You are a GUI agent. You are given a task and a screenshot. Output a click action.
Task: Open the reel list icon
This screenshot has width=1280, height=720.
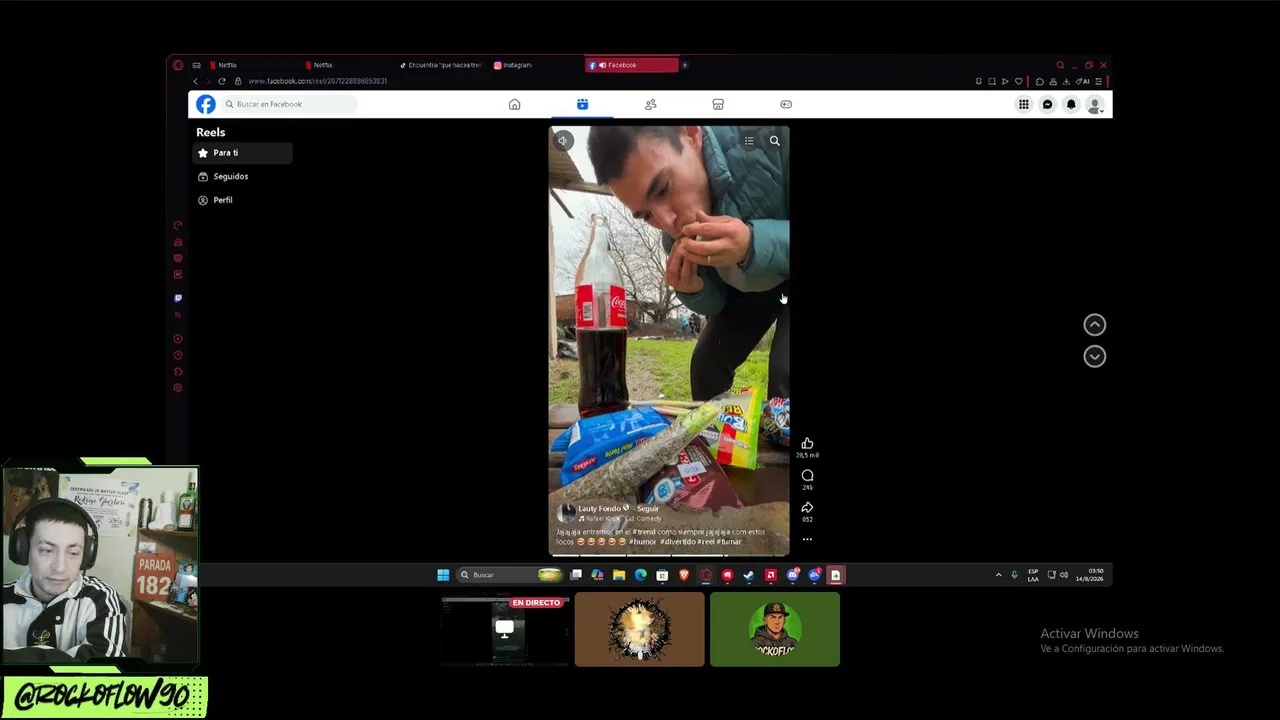[749, 141]
